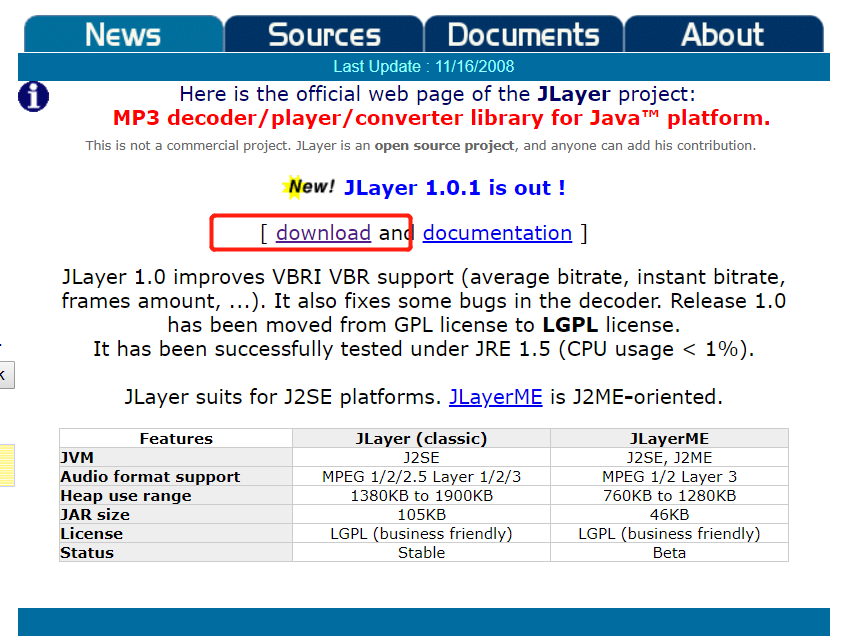Click the Features column header
Viewport: 843px width, 642px height.
coord(176,438)
